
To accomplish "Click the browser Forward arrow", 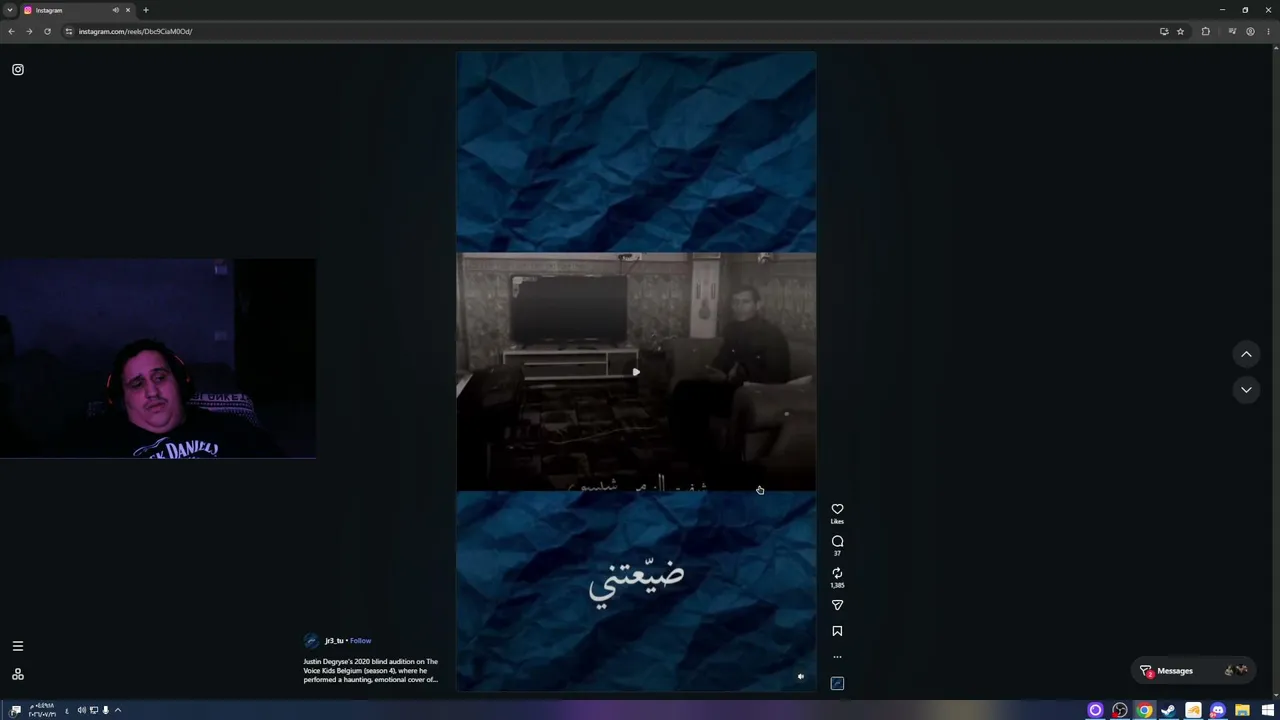I will 29,31.
